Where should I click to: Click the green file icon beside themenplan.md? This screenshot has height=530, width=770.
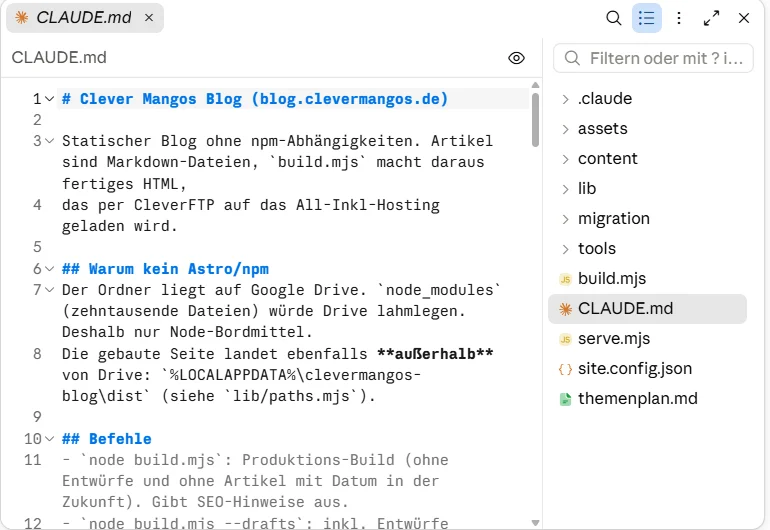(x=565, y=399)
